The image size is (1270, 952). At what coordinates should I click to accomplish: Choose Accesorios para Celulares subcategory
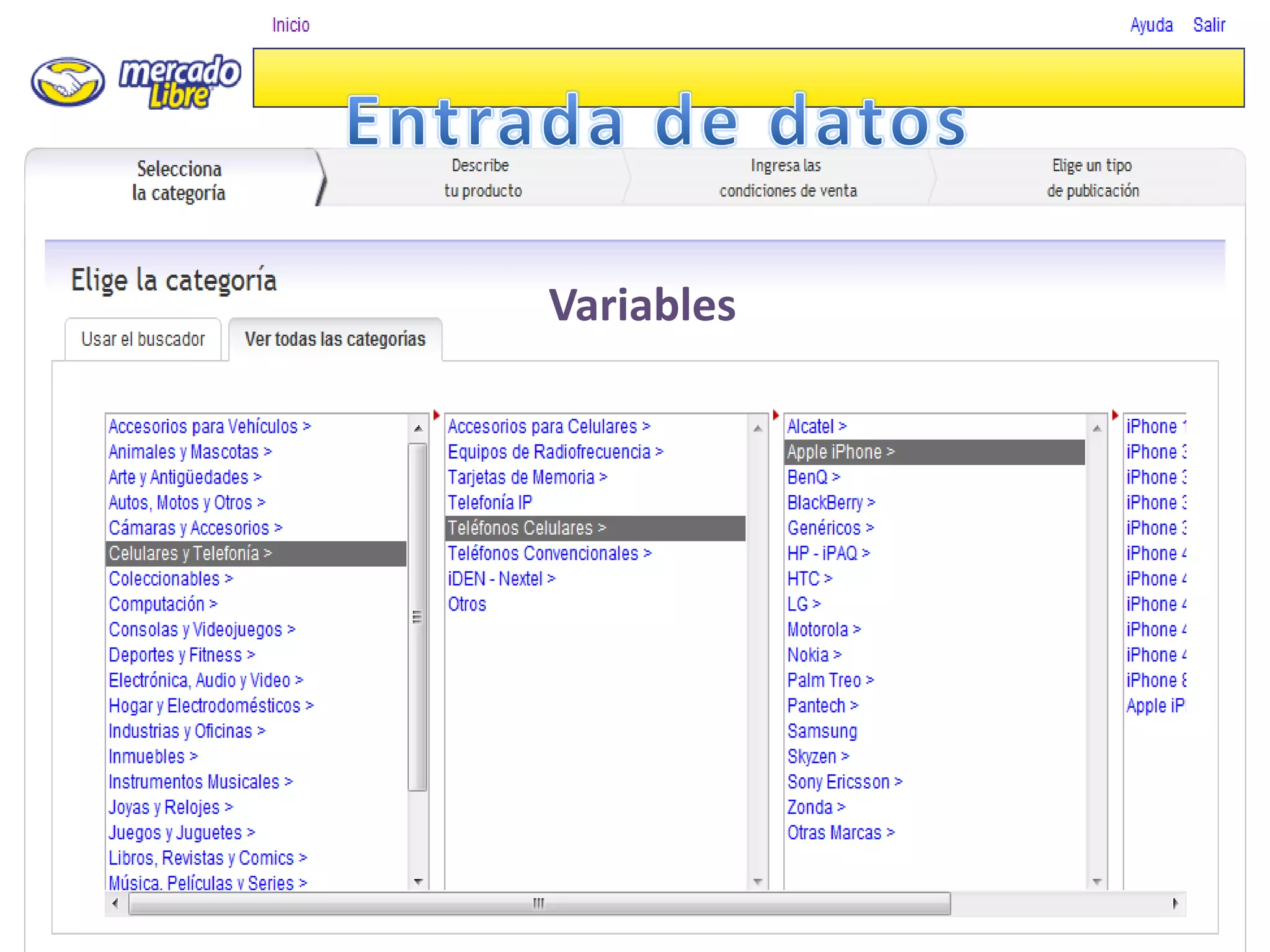tap(549, 426)
